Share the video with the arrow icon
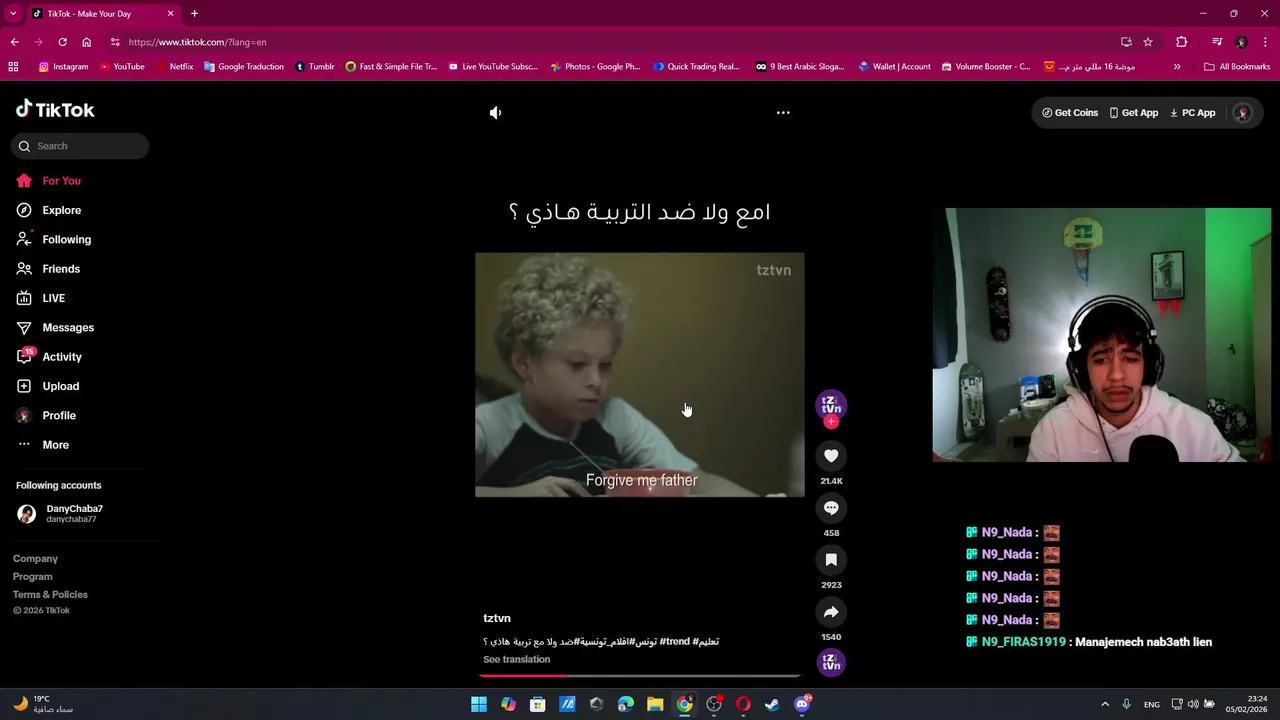Image resolution: width=1280 pixels, height=720 pixels. tap(831, 612)
